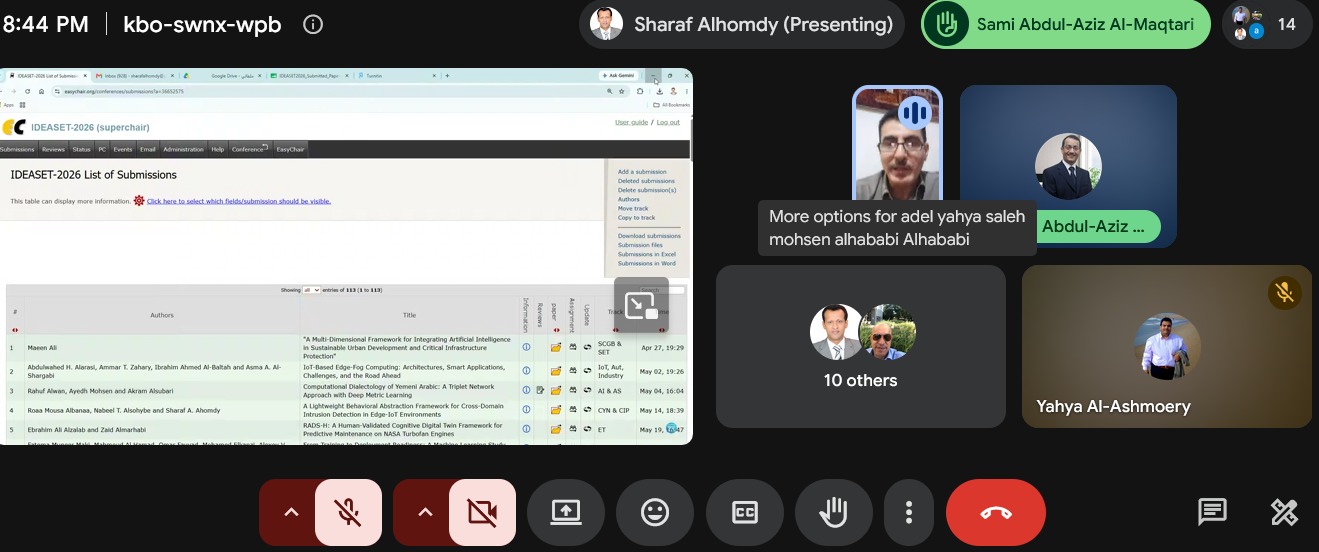Click Sami Abdul-Aziz Al-Maqtari raised hand chip
This screenshot has height=552, width=1319.
1066,24
